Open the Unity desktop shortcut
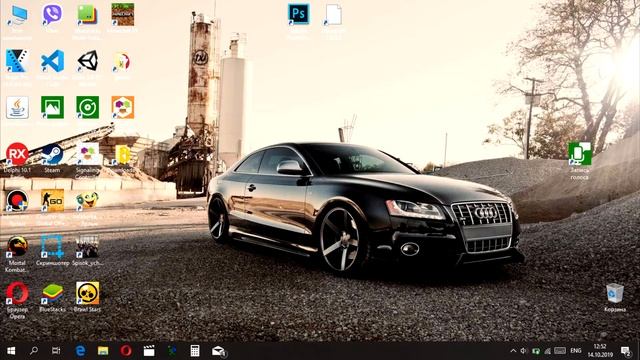Image resolution: width=640 pixels, height=360 pixels. tap(87, 61)
